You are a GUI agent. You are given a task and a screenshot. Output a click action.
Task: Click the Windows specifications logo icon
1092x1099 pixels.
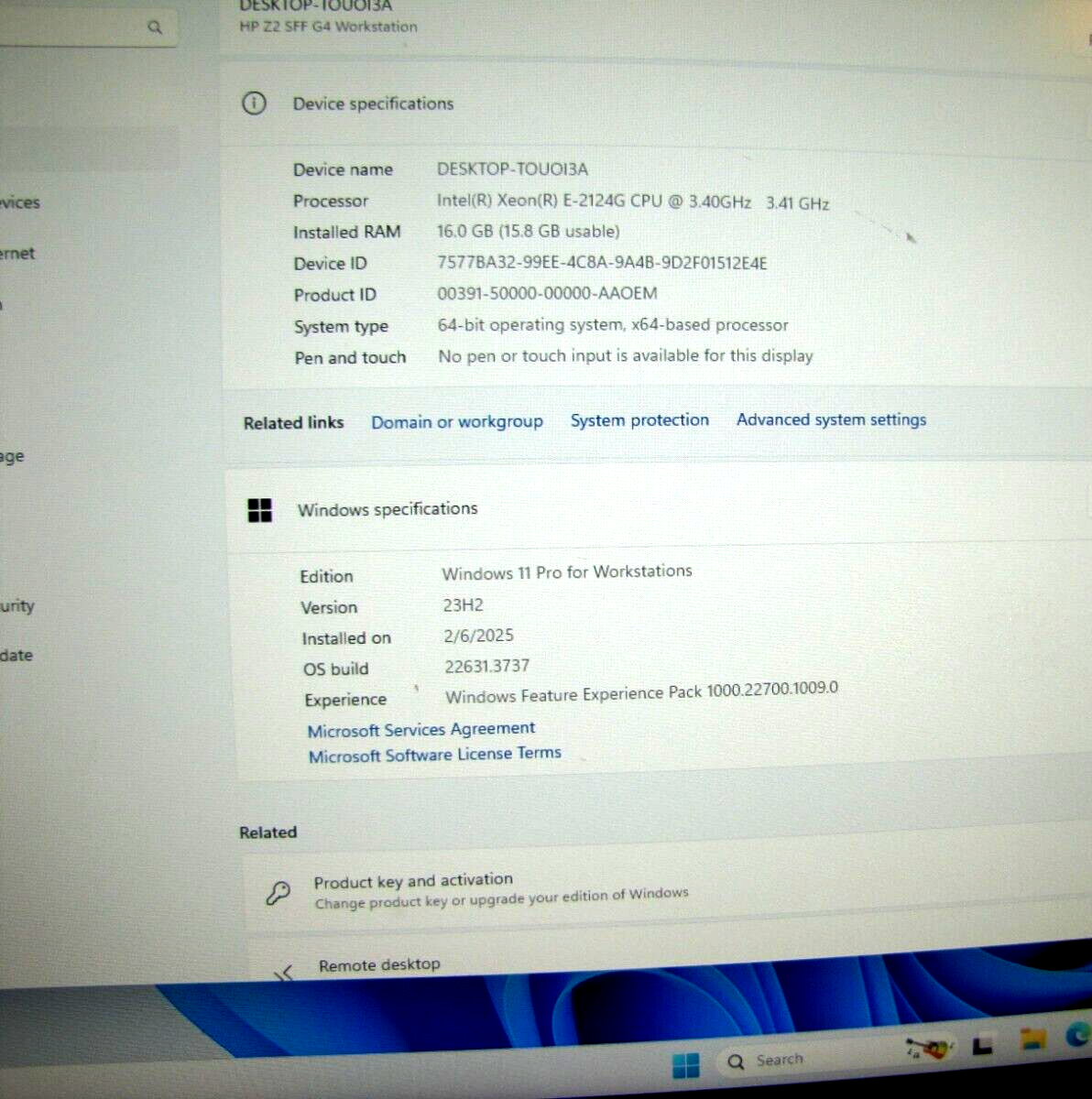(260, 510)
